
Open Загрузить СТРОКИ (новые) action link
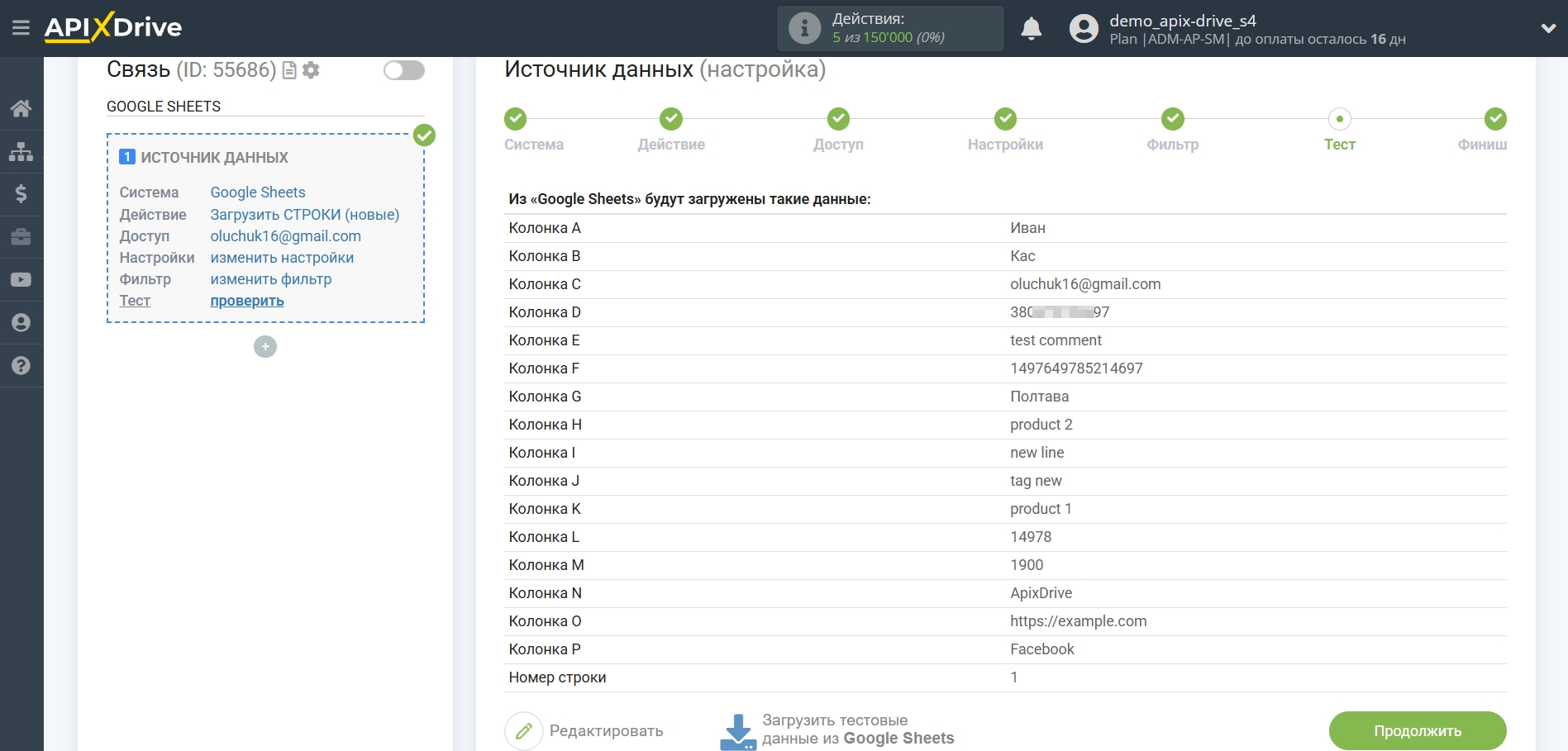pos(305,215)
